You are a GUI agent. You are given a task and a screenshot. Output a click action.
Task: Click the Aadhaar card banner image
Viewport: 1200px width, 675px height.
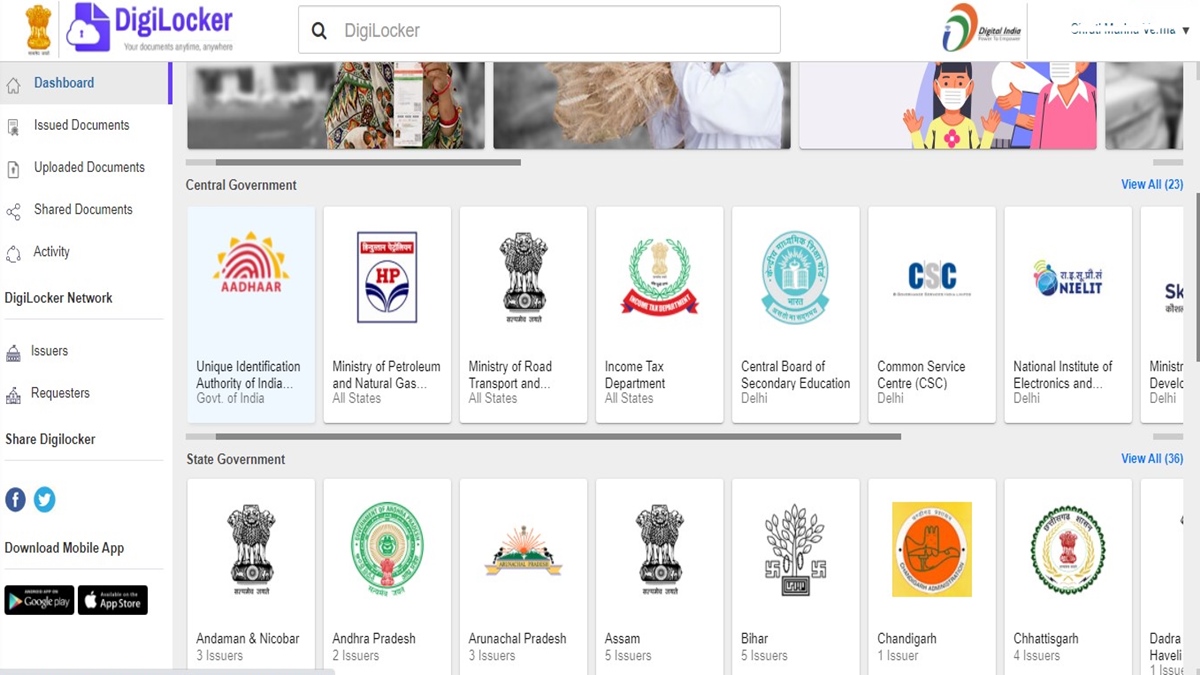(336, 105)
